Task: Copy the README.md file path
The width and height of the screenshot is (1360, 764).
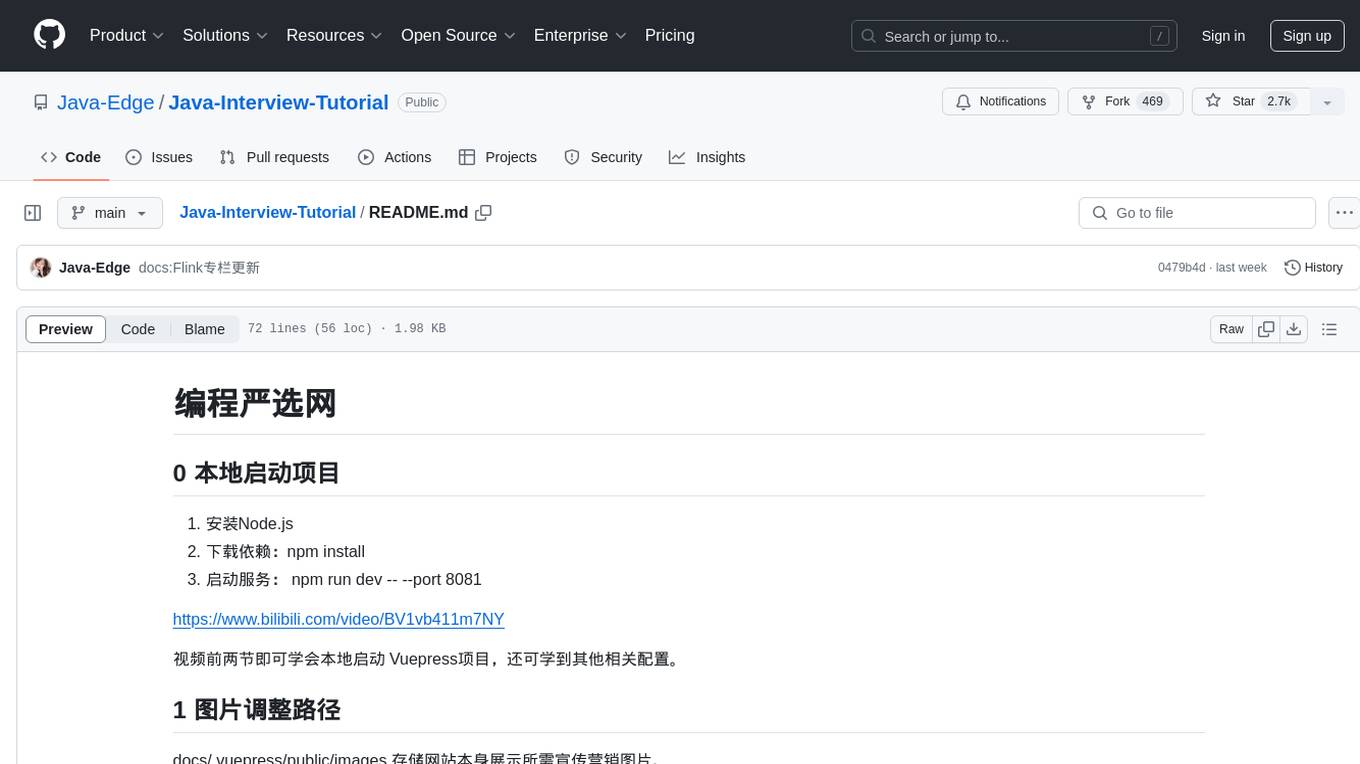Action: coord(484,213)
